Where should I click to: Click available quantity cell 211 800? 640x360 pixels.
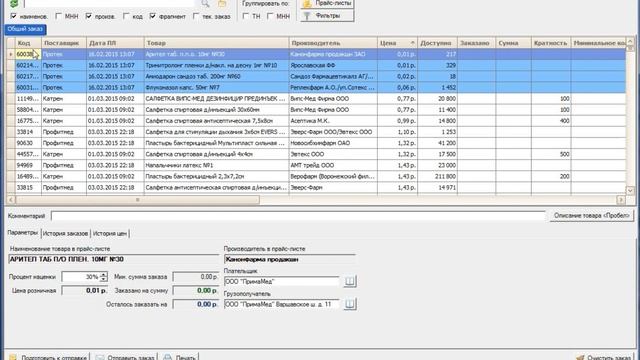coord(437,176)
